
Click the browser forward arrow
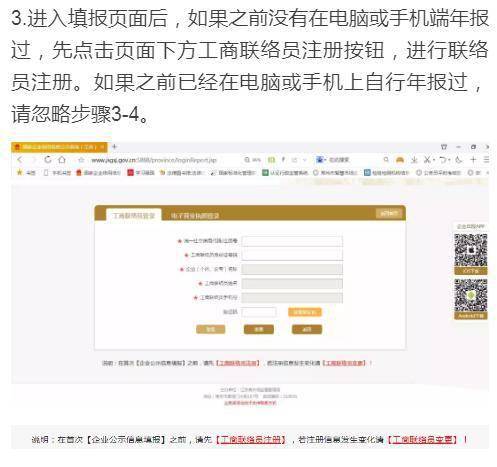pos(33,160)
